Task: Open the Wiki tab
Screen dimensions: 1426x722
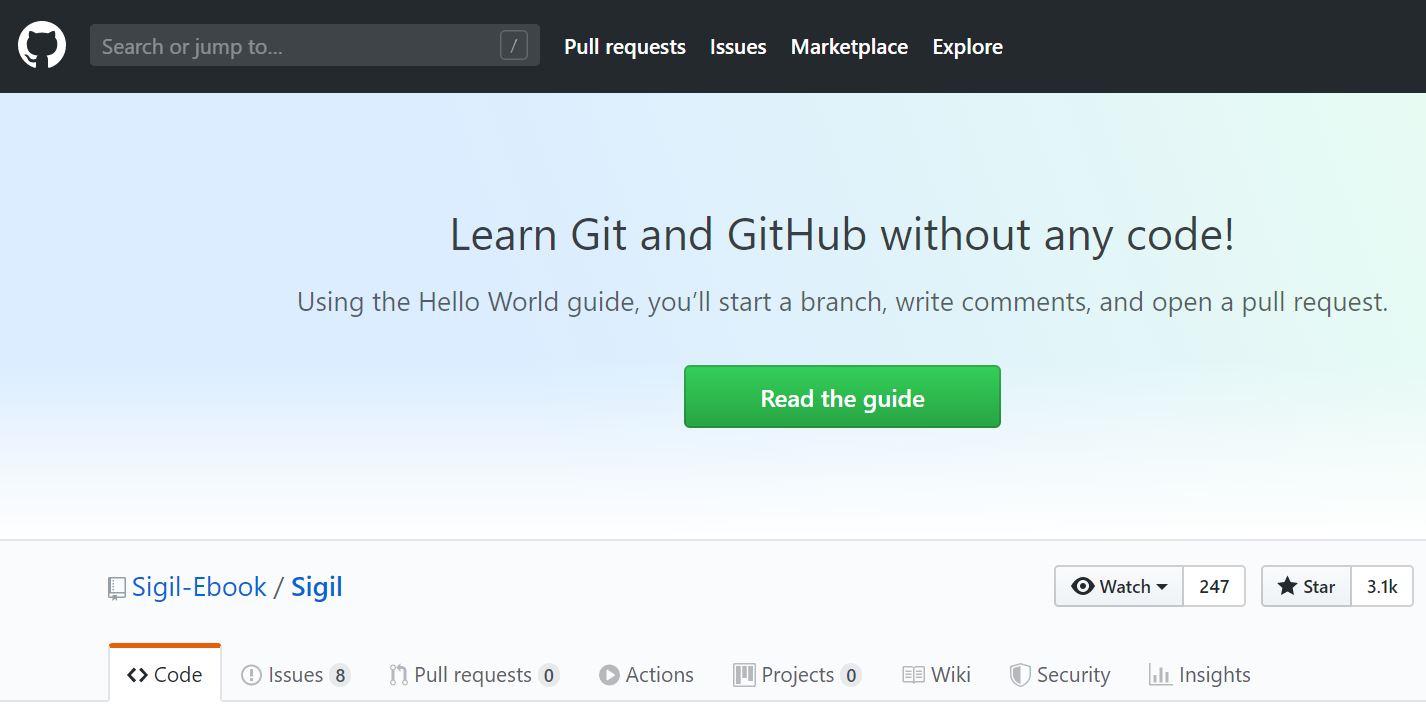Action: (x=936, y=675)
